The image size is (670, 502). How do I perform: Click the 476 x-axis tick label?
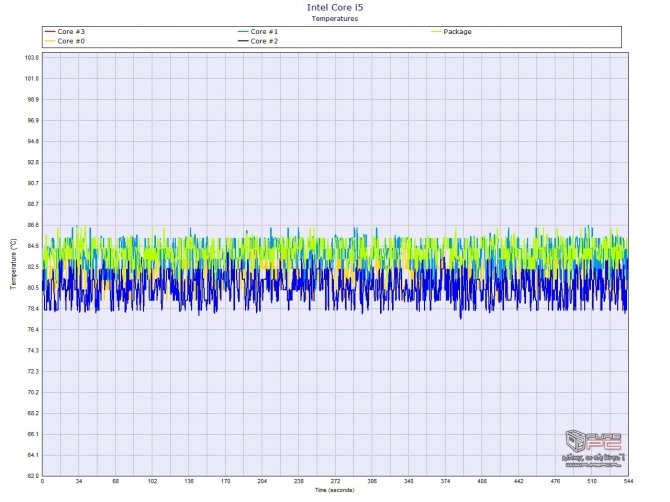[555, 481]
